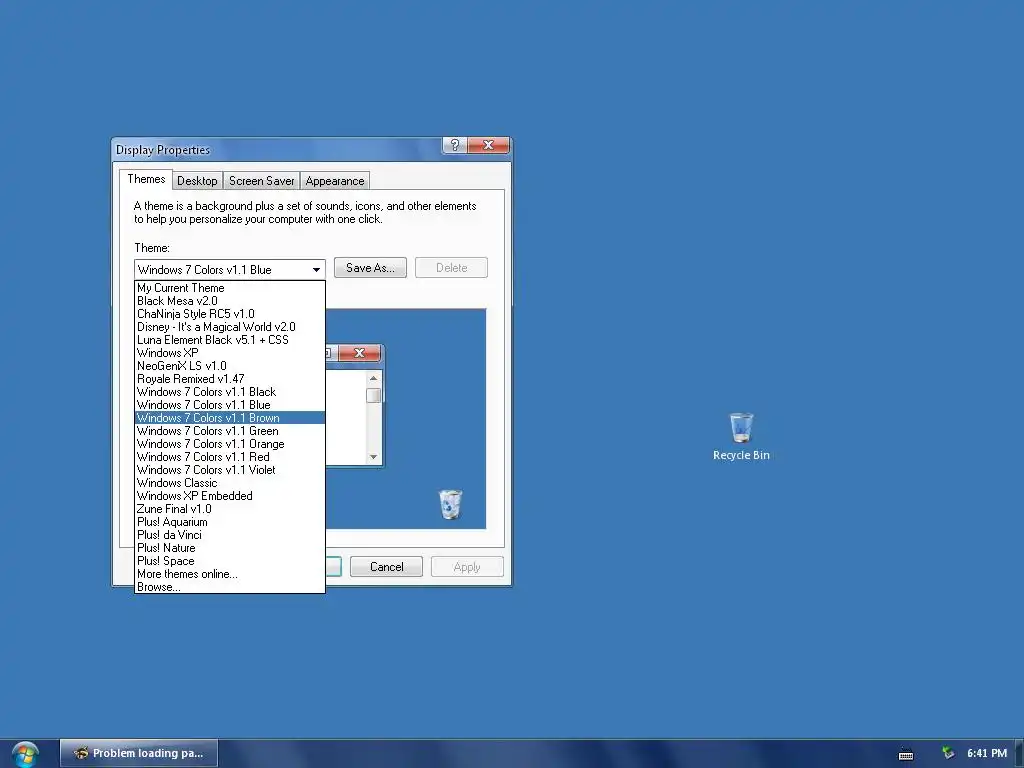Select Windows 7 Colors v1.1 Red
The image size is (1024, 768).
[230, 457]
